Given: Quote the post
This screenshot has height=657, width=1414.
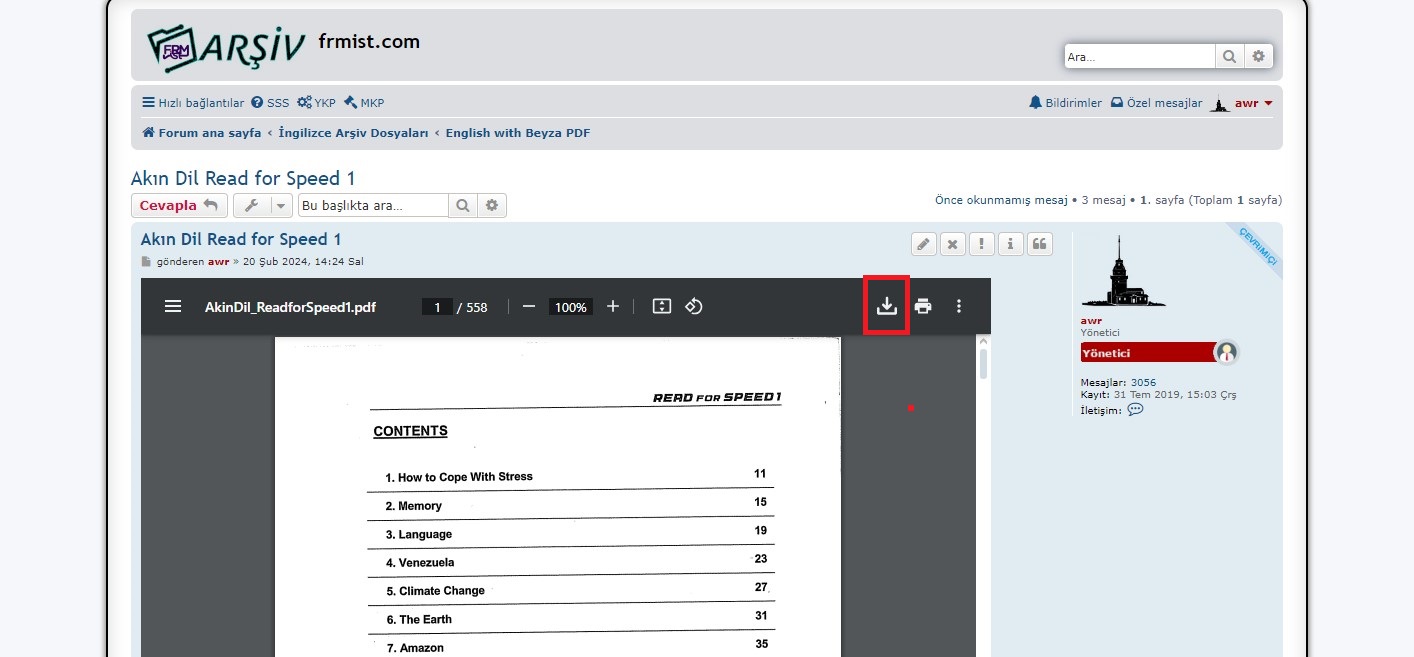Looking at the screenshot, I should [1040, 244].
